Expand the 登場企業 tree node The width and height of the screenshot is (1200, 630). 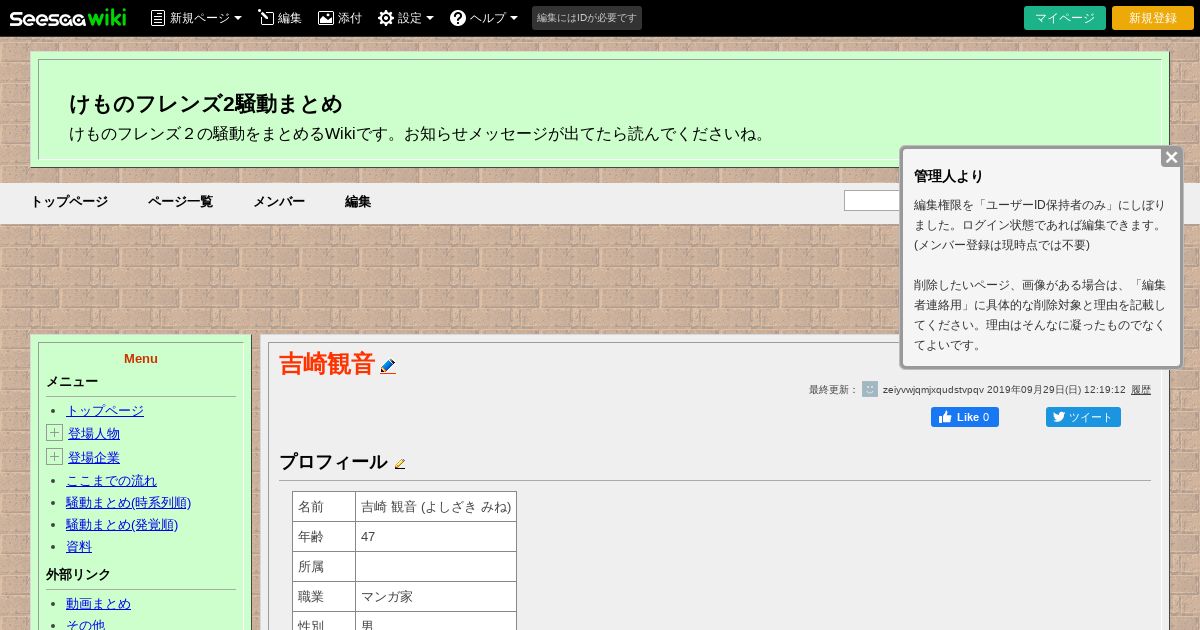(x=54, y=456)
